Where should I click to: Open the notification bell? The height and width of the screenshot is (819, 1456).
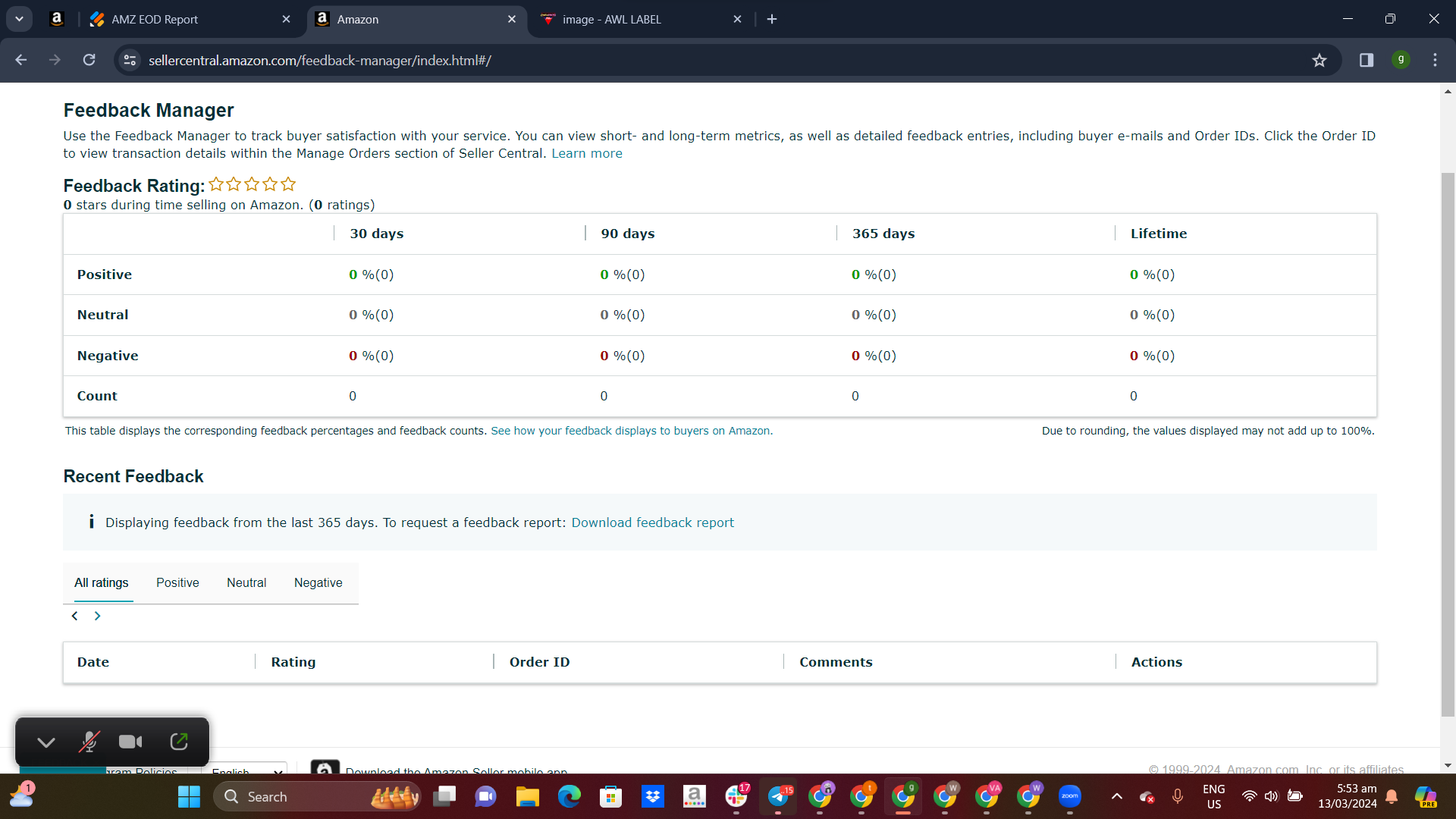[x=1392, y=796]
